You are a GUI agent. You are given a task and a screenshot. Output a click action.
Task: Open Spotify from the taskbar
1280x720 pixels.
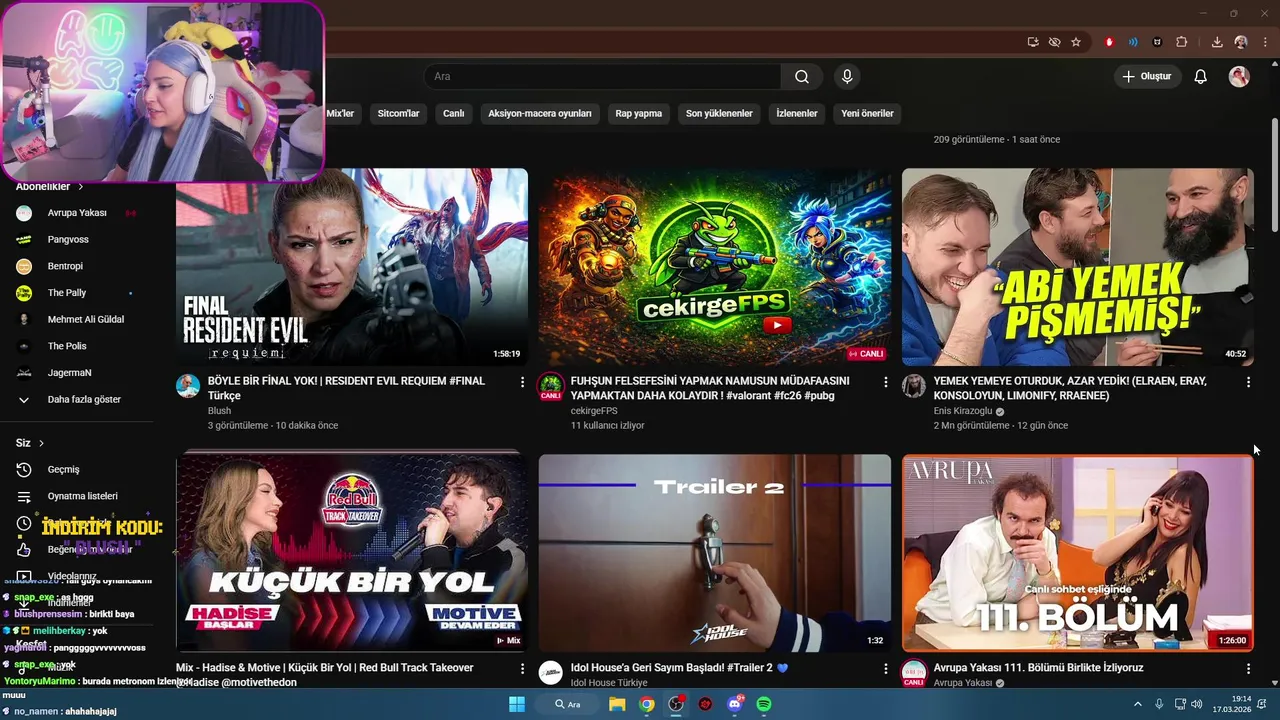coord(764,704)
